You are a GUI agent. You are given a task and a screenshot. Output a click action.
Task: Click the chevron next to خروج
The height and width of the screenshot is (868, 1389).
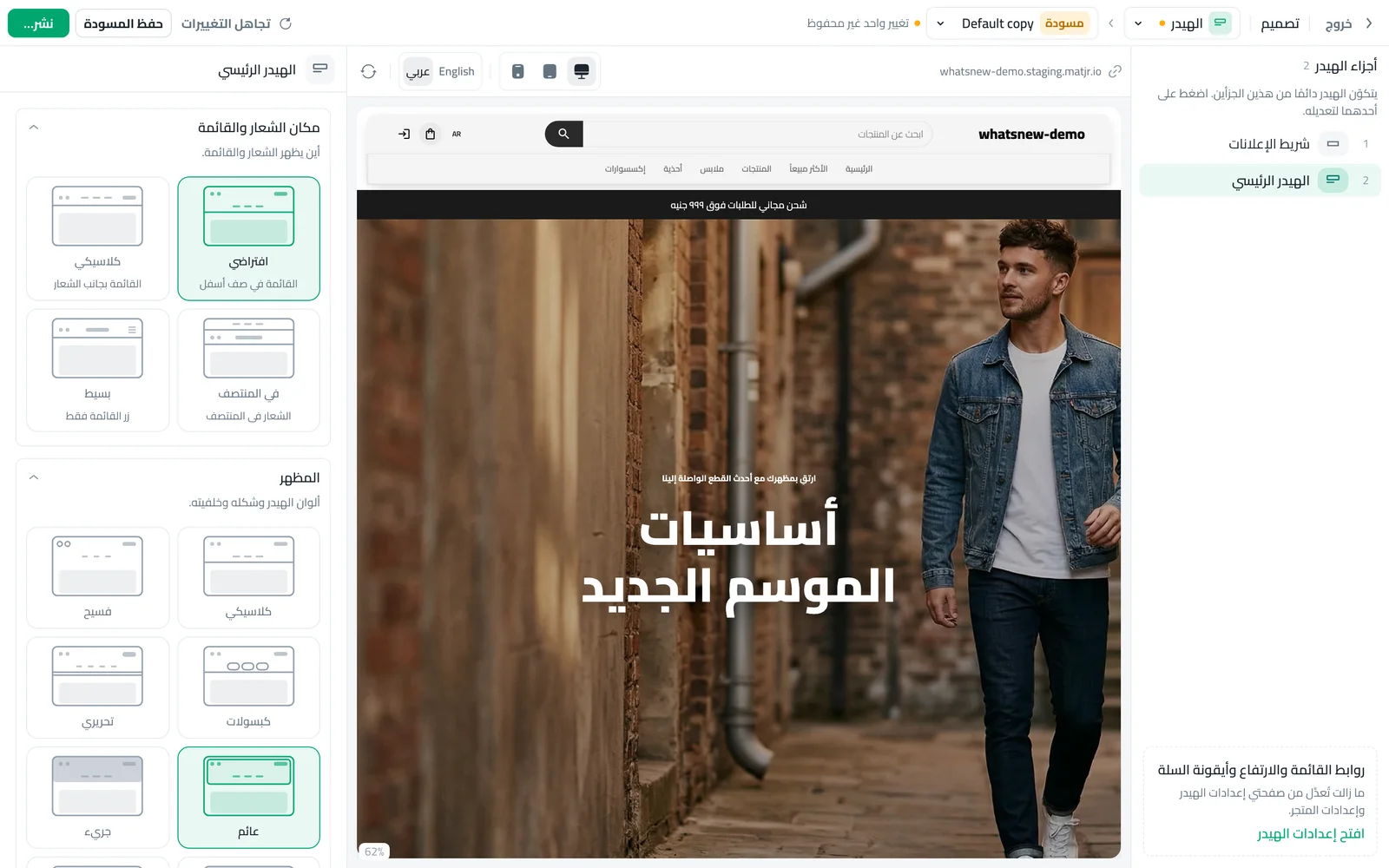pos(1369,23)
